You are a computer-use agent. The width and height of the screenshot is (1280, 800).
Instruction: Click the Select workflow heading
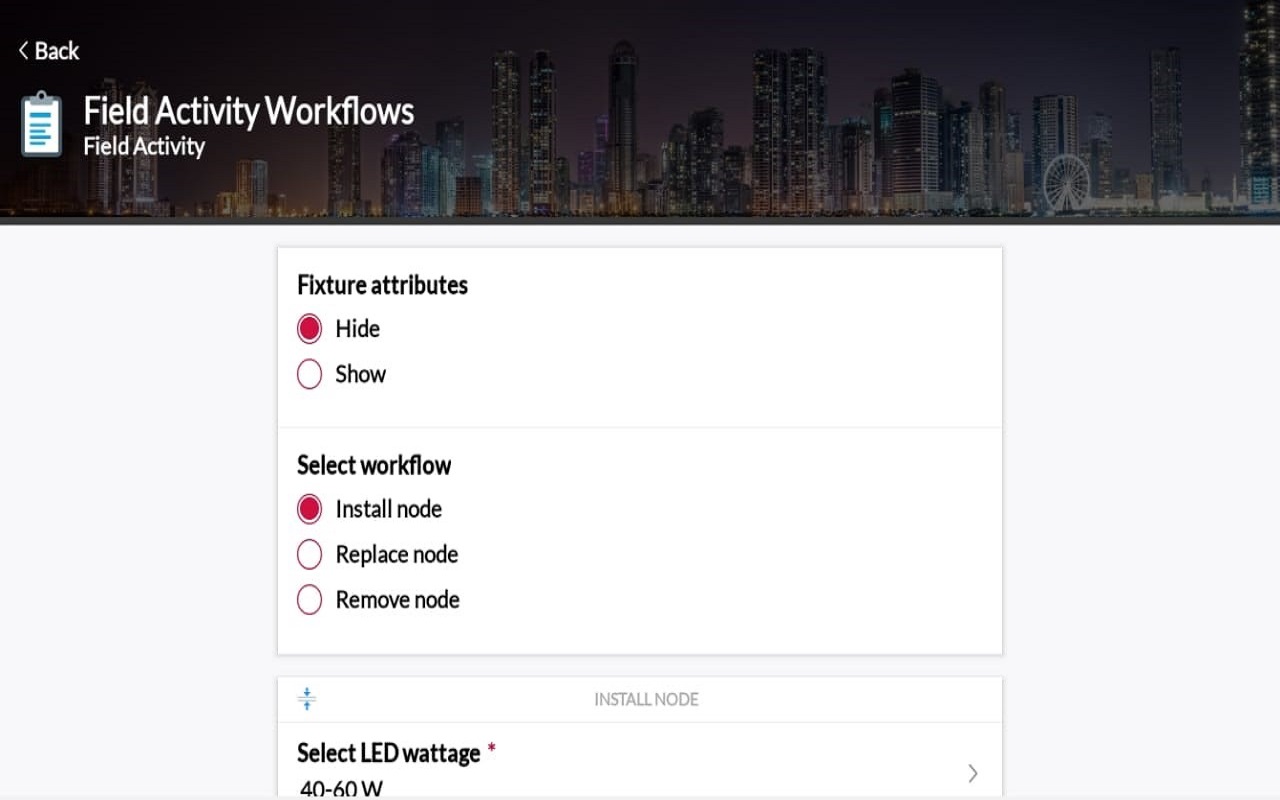[x=374, y=465]
